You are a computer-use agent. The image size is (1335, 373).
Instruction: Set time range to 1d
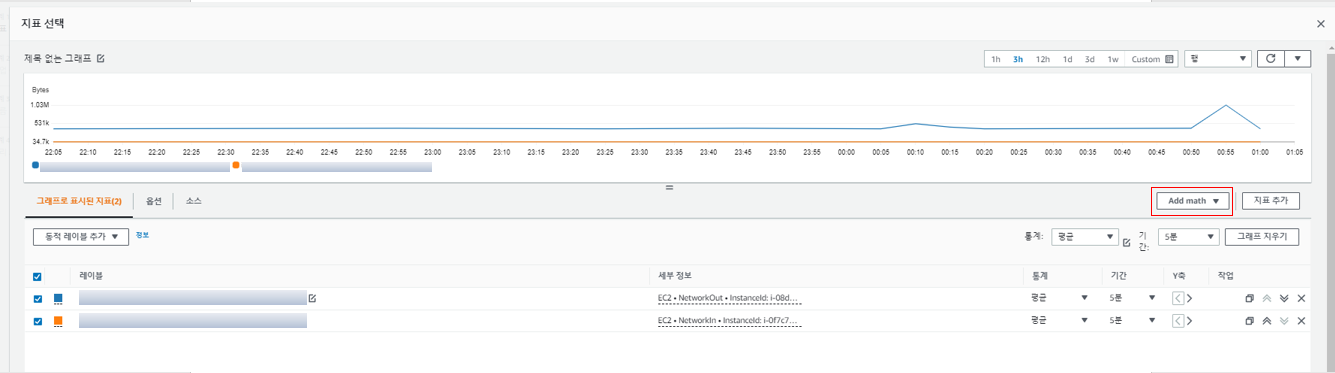click(x=1068, y=59)
